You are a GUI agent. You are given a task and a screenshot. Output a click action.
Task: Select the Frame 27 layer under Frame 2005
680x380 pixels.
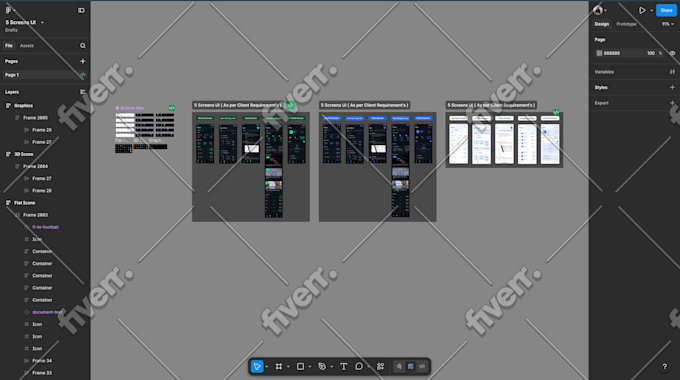pos(42,142)
